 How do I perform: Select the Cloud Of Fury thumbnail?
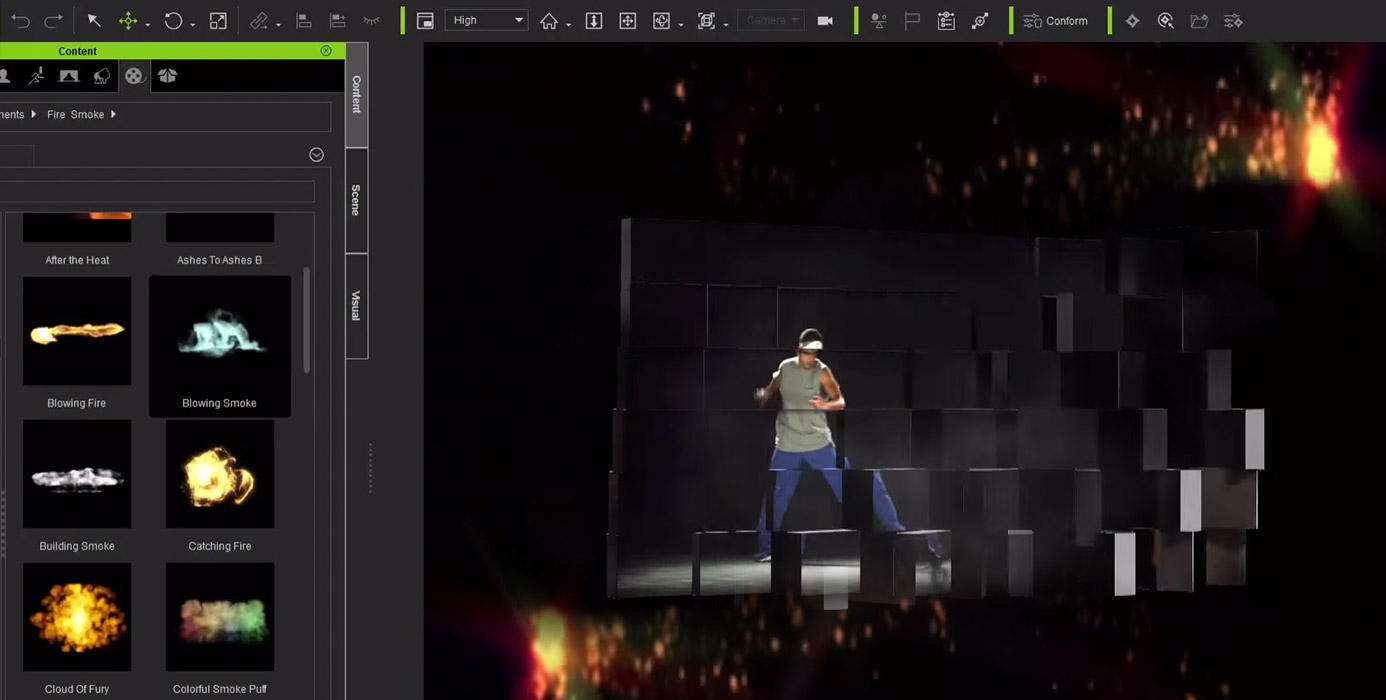77,617
